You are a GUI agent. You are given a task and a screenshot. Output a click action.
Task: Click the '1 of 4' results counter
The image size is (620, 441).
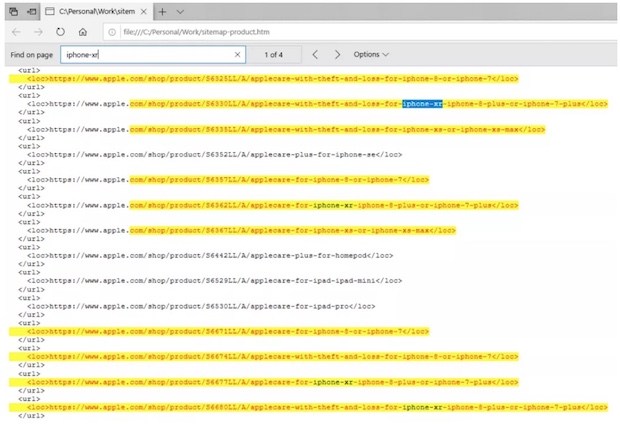click(x=274, y=55)
